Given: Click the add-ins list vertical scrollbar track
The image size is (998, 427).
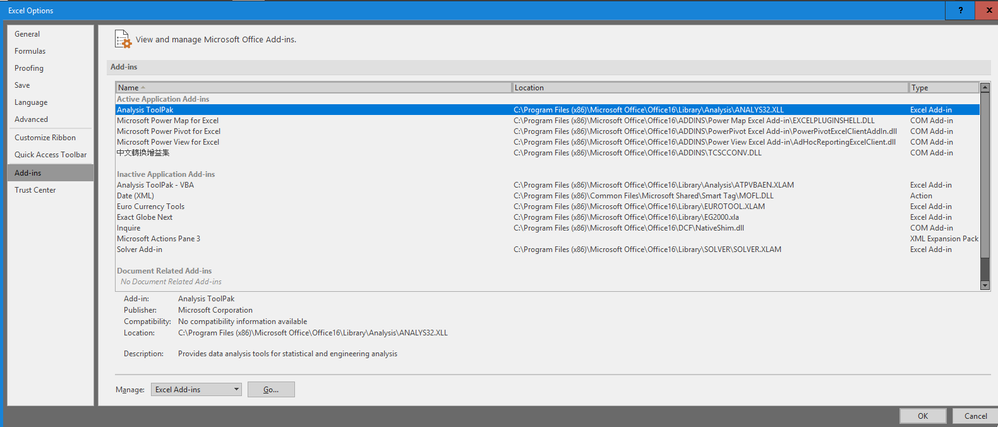Looking at the screenshot, I should [x=985, y=186].
